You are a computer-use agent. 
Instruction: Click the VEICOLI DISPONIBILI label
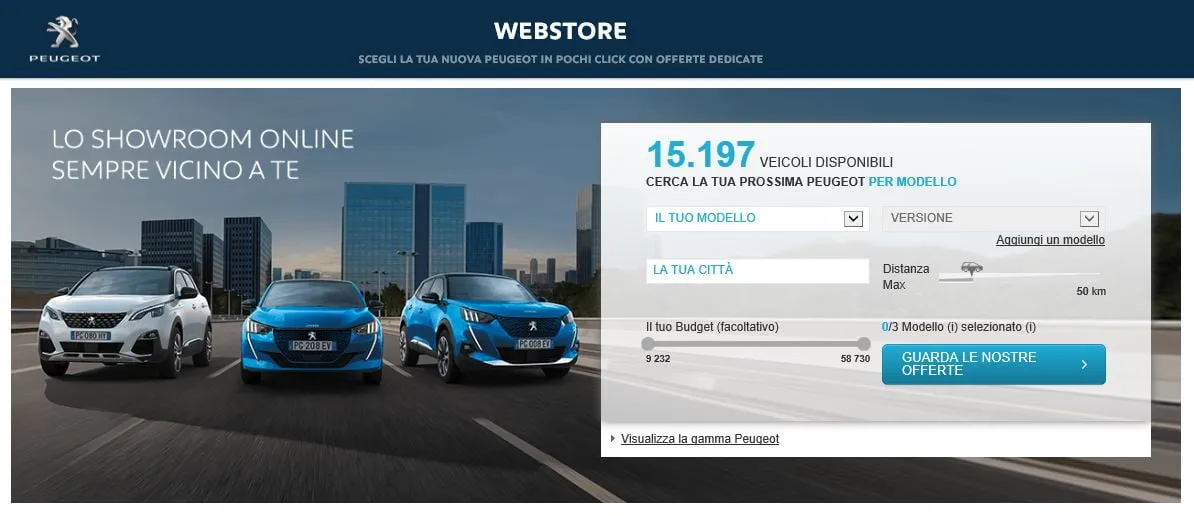(826, 163)
